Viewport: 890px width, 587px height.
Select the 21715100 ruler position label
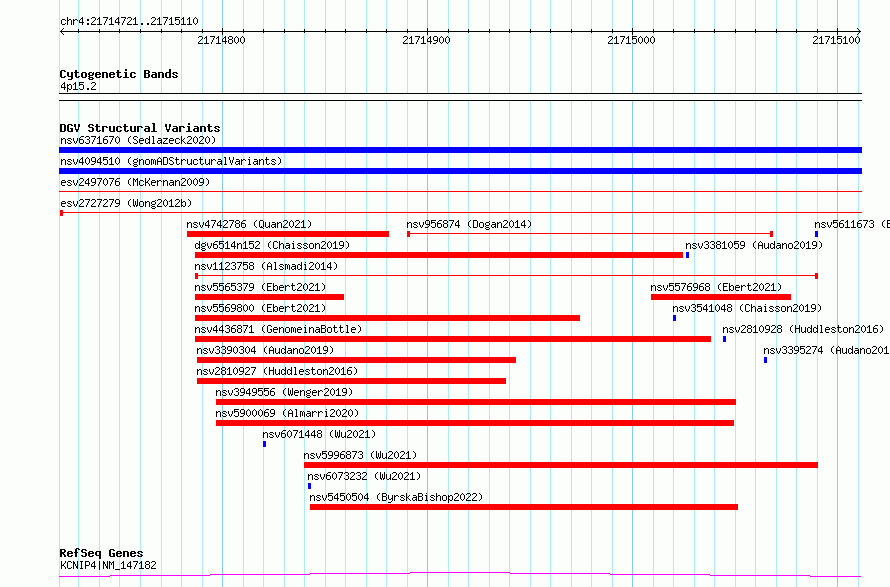click(837, 40)
